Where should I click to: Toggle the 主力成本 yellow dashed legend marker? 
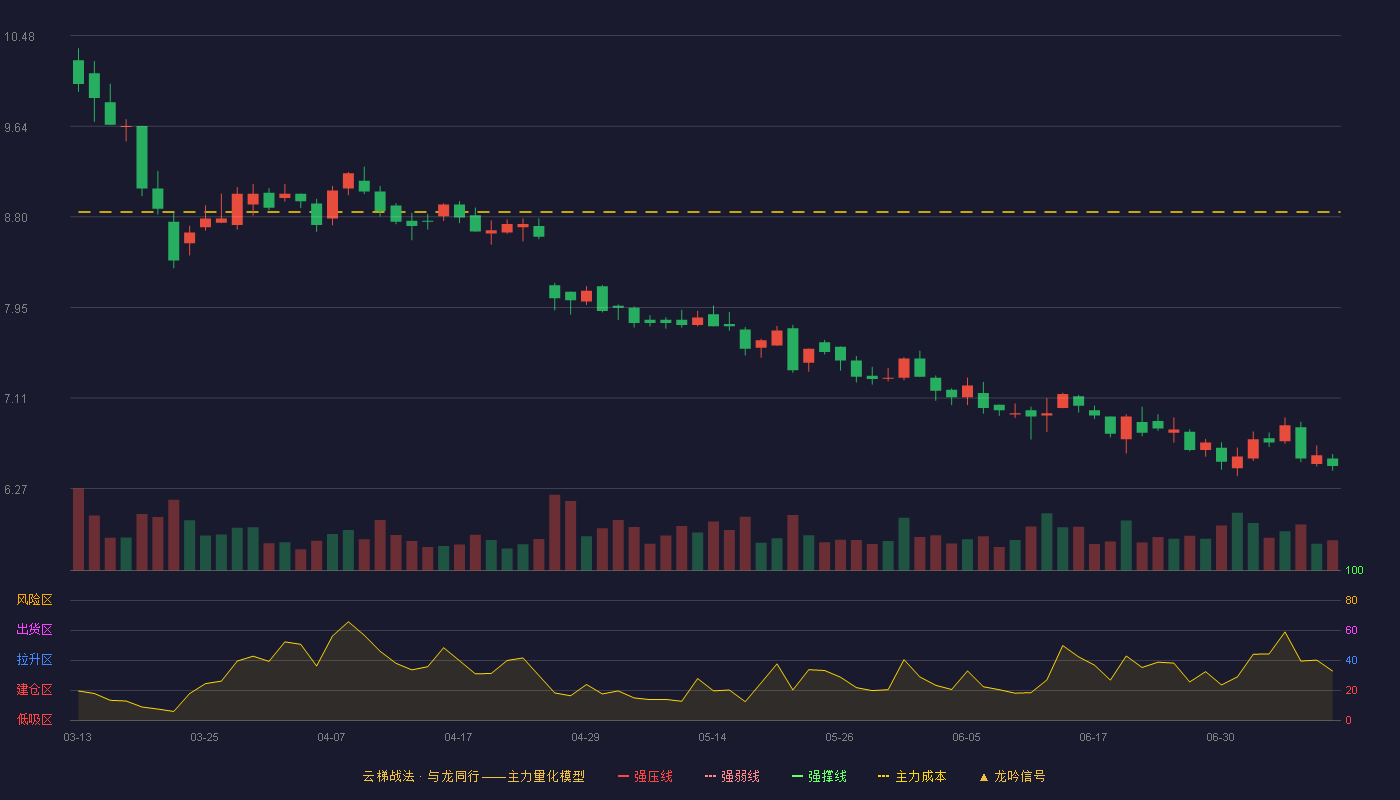pyautogui.click(x=884, y=777)
